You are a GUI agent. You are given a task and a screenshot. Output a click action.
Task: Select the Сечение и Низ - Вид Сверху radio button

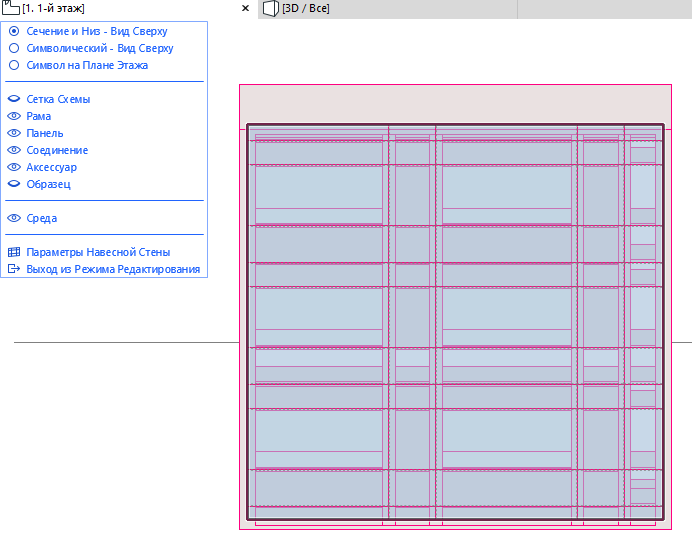(x=14, y=31)
